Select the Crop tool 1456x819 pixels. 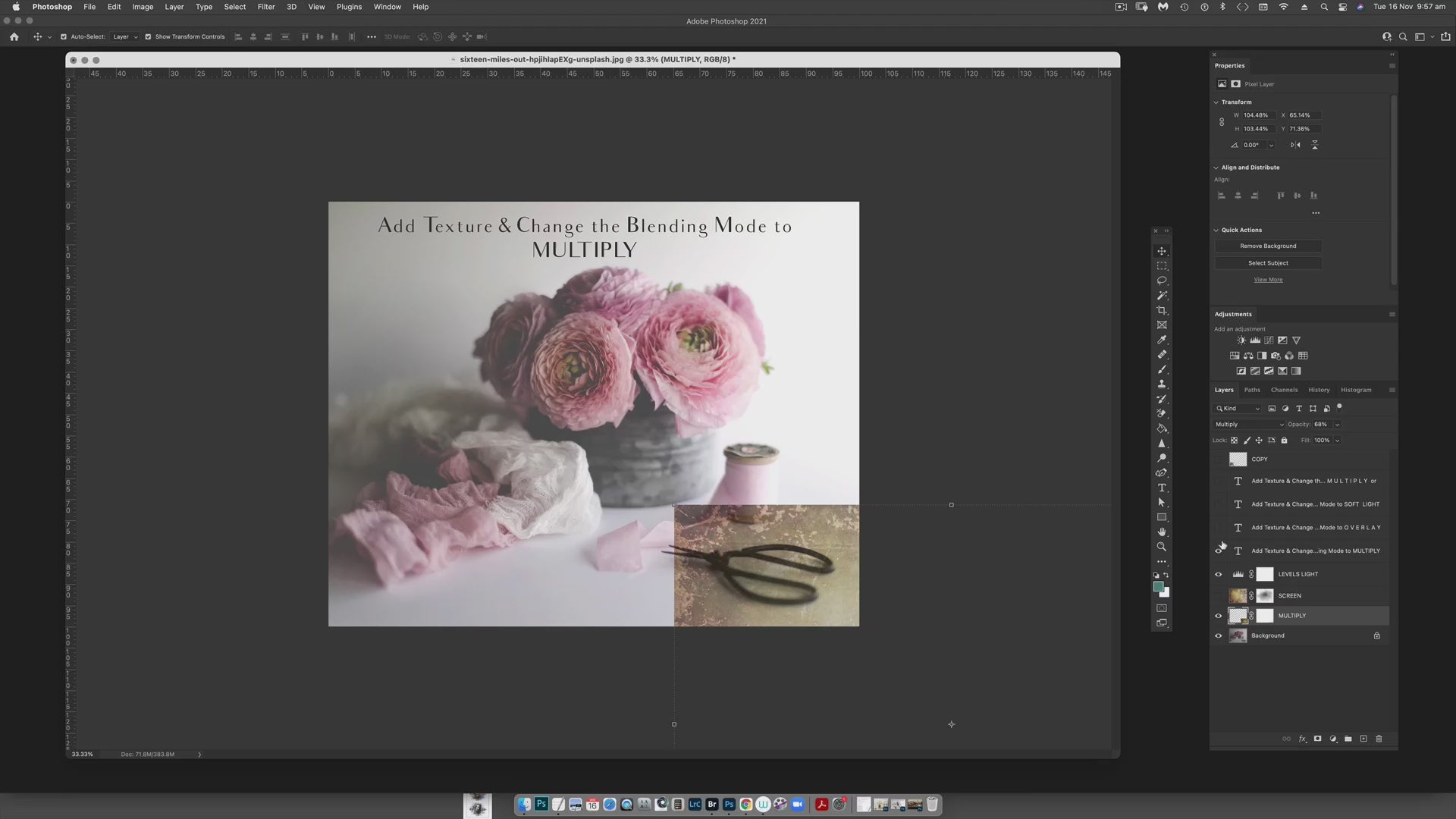tap(1161, 310)
